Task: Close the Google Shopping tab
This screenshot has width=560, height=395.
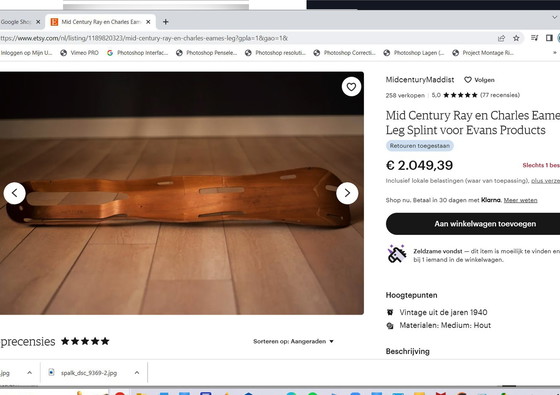Action: click(x=38, y=22)
